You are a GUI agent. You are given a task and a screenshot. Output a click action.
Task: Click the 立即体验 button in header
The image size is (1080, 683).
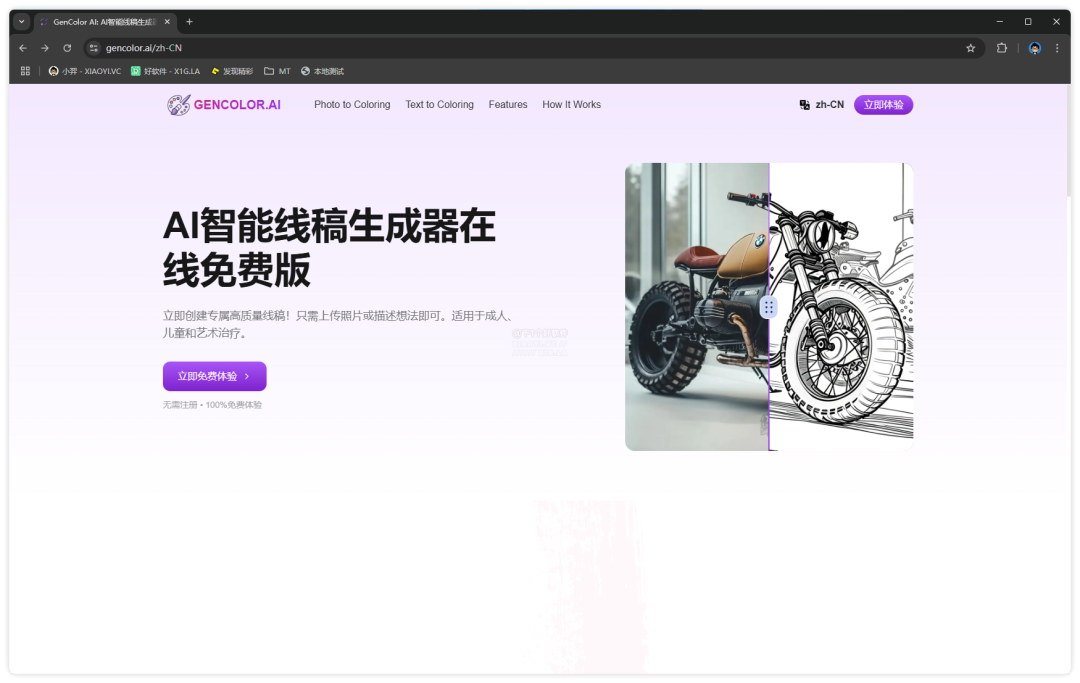tap(883, 105)
